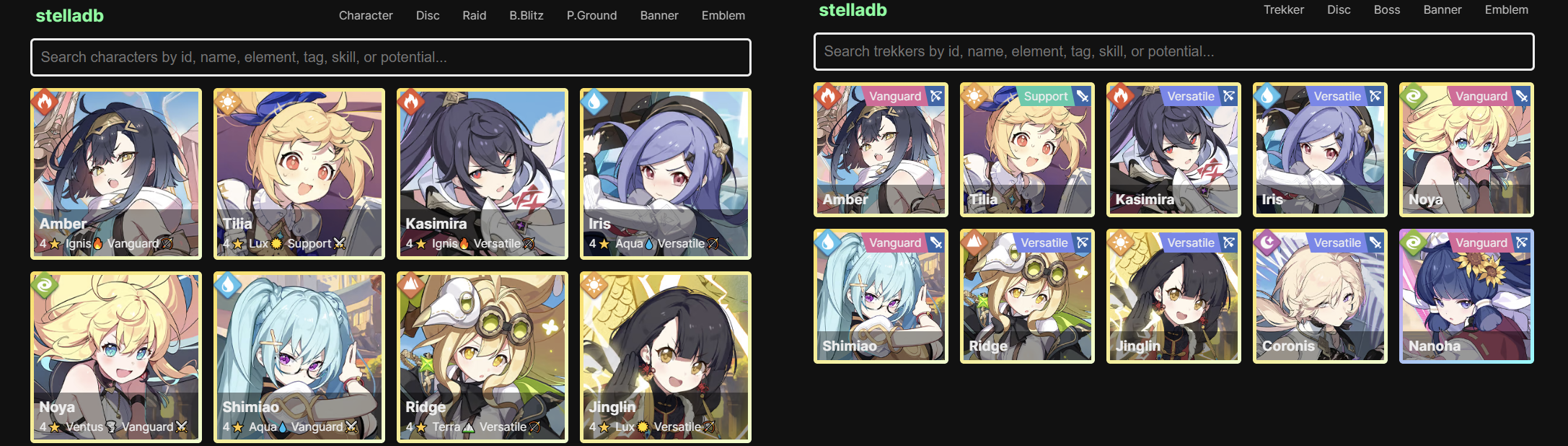Click the moon element icon on Coronis card

click(1267, 242)
